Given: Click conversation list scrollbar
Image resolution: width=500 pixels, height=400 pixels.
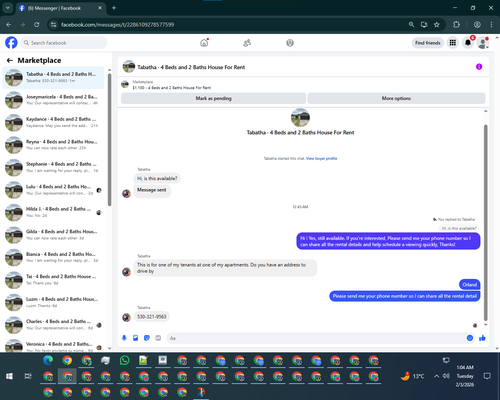Looking at the screenshot, I should point(109,140).
